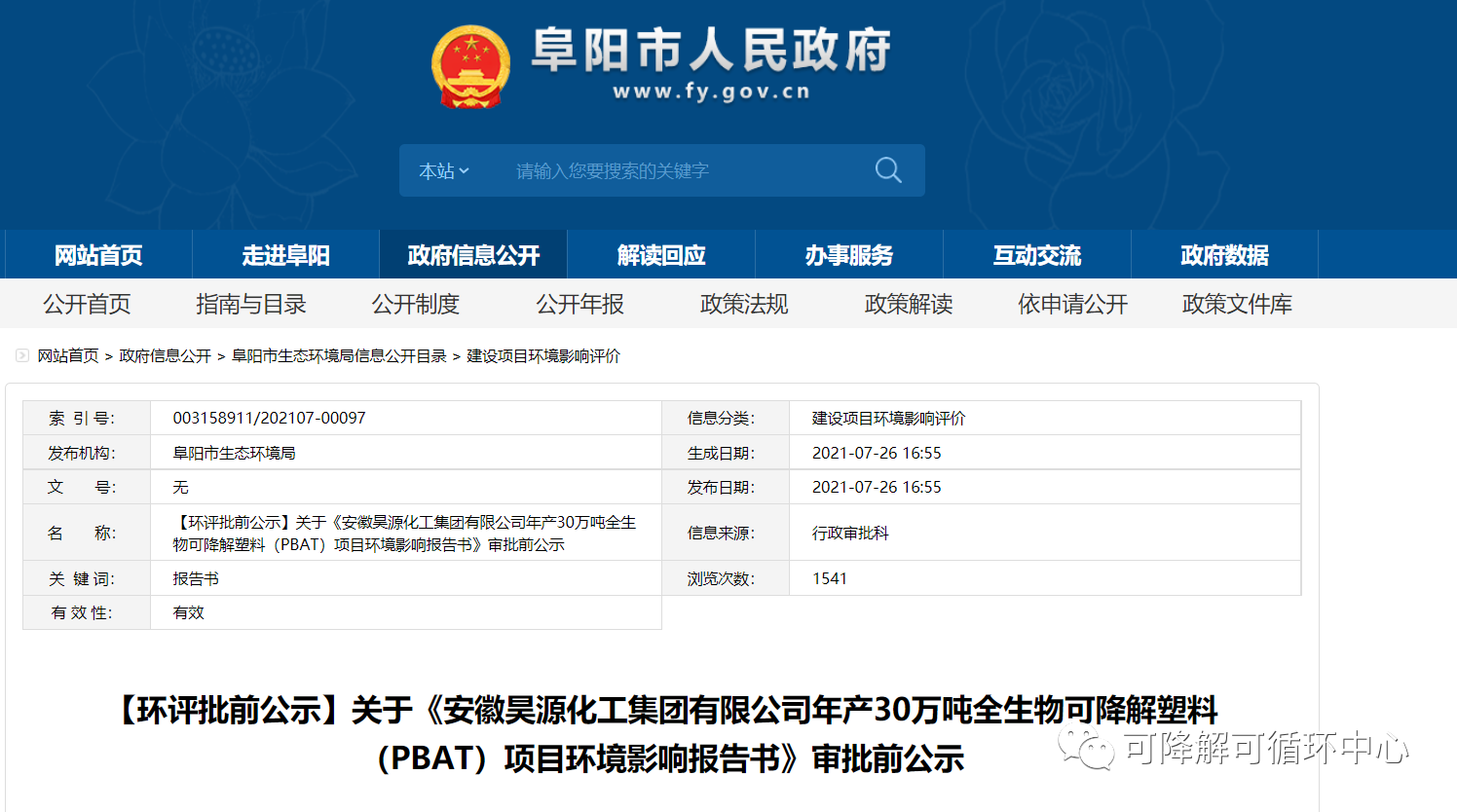Screen dimensions: 1457x812
Task: Click the 索引号 label cell
Action: coord(87,418)
